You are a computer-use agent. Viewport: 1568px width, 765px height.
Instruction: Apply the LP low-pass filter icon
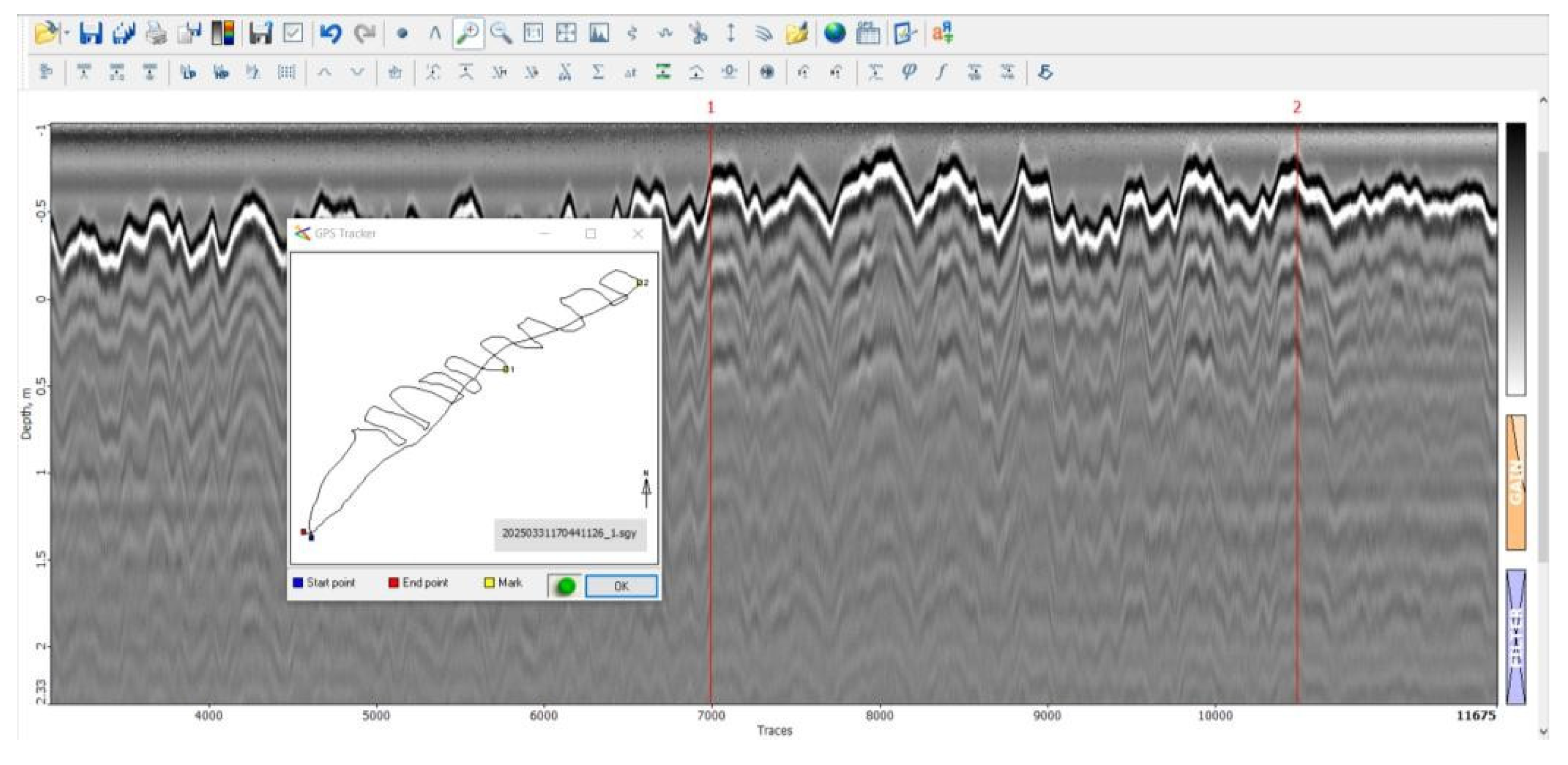pyautogui.click(x=188, y=73)
